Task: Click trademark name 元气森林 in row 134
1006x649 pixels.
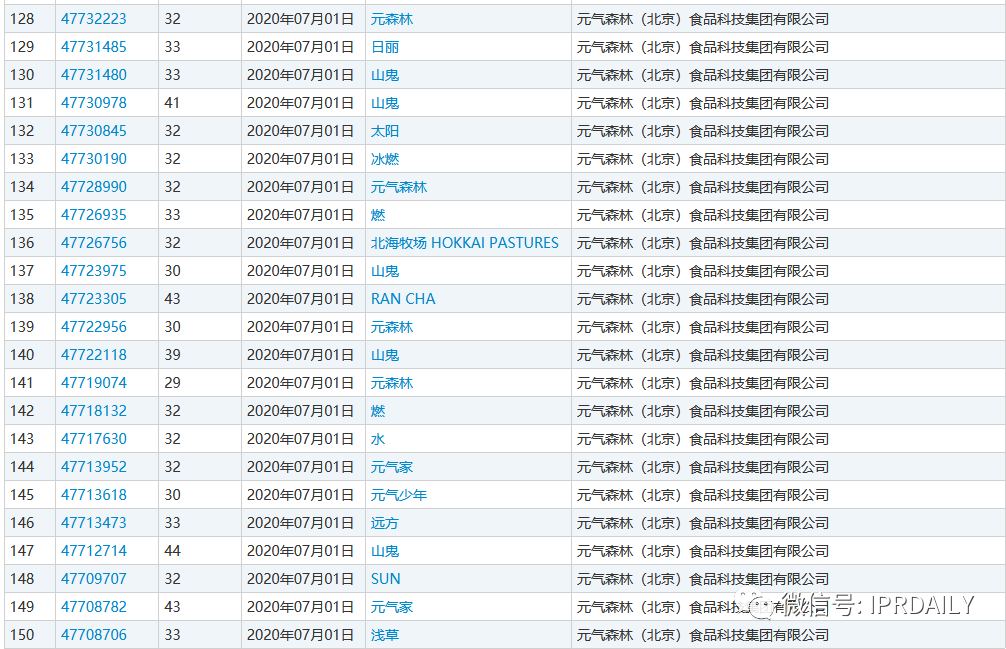Action: click(x=399, y=187)
